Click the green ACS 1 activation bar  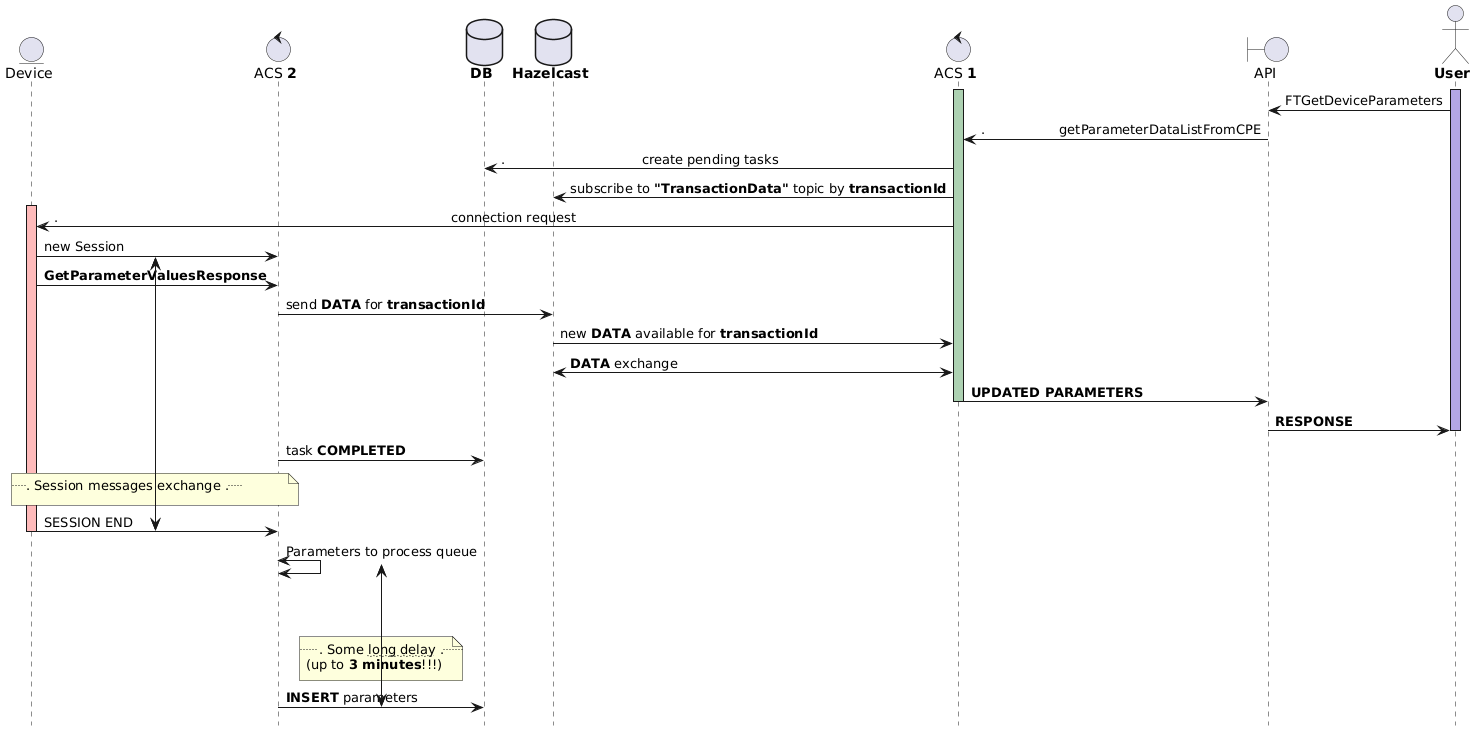coord(958,245)
